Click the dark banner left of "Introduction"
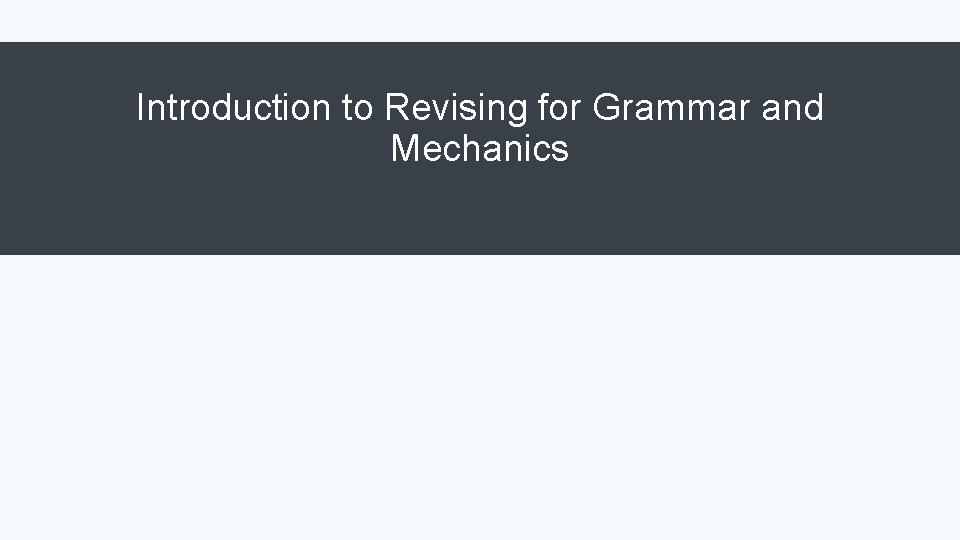This screenshot has width=960, height=540. coord(67,107)
